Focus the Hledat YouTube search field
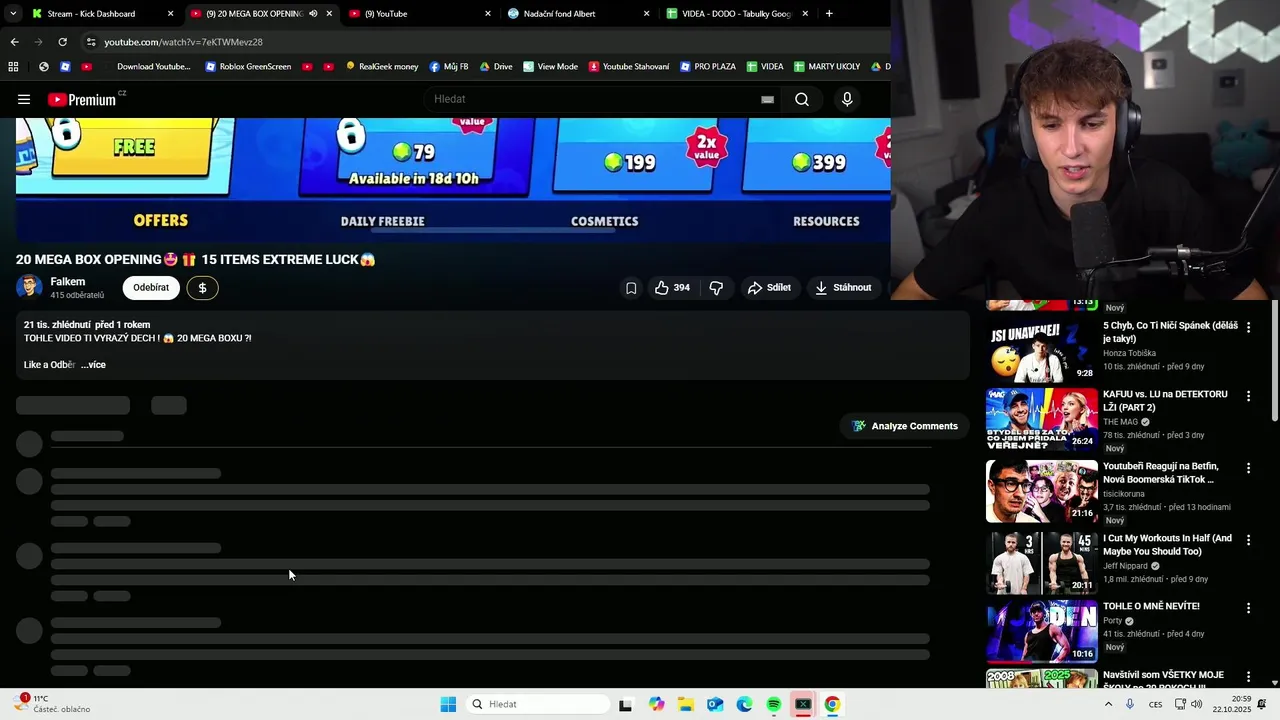Viewport: 1280px width, 720px height. click(595, 99)
